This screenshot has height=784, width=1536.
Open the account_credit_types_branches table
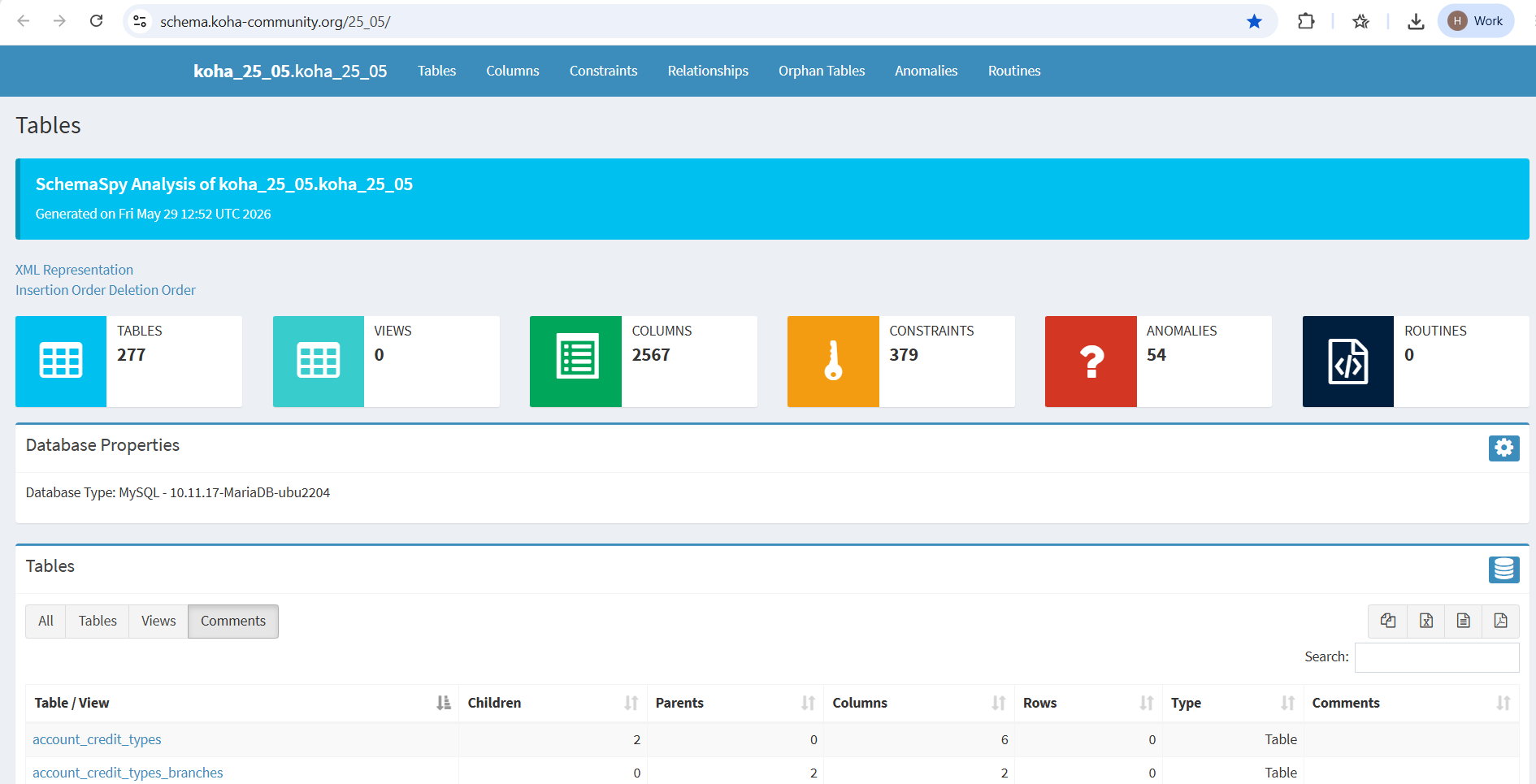[128, 773]
